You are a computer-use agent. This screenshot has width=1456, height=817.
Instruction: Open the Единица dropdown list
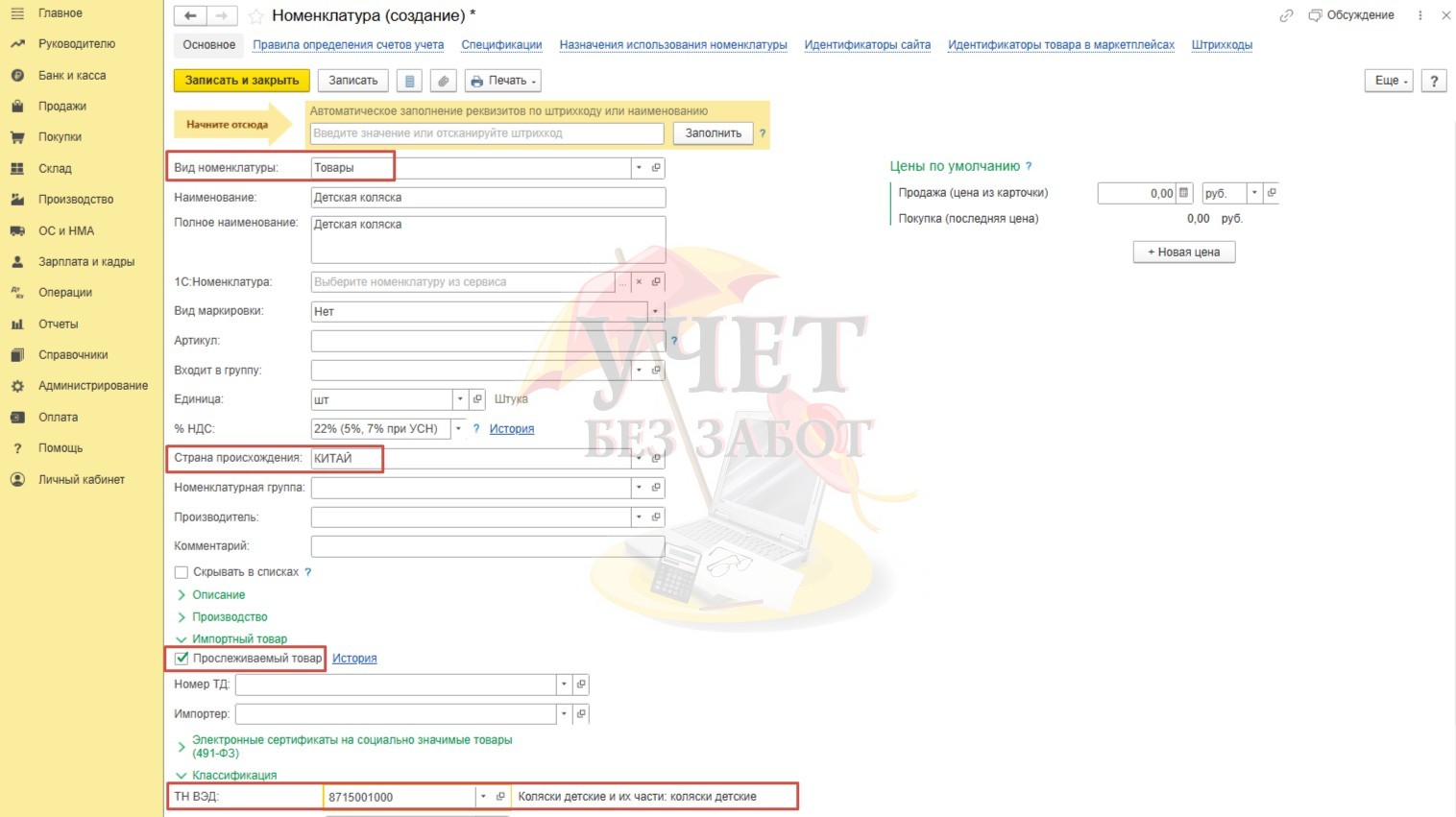459,399
